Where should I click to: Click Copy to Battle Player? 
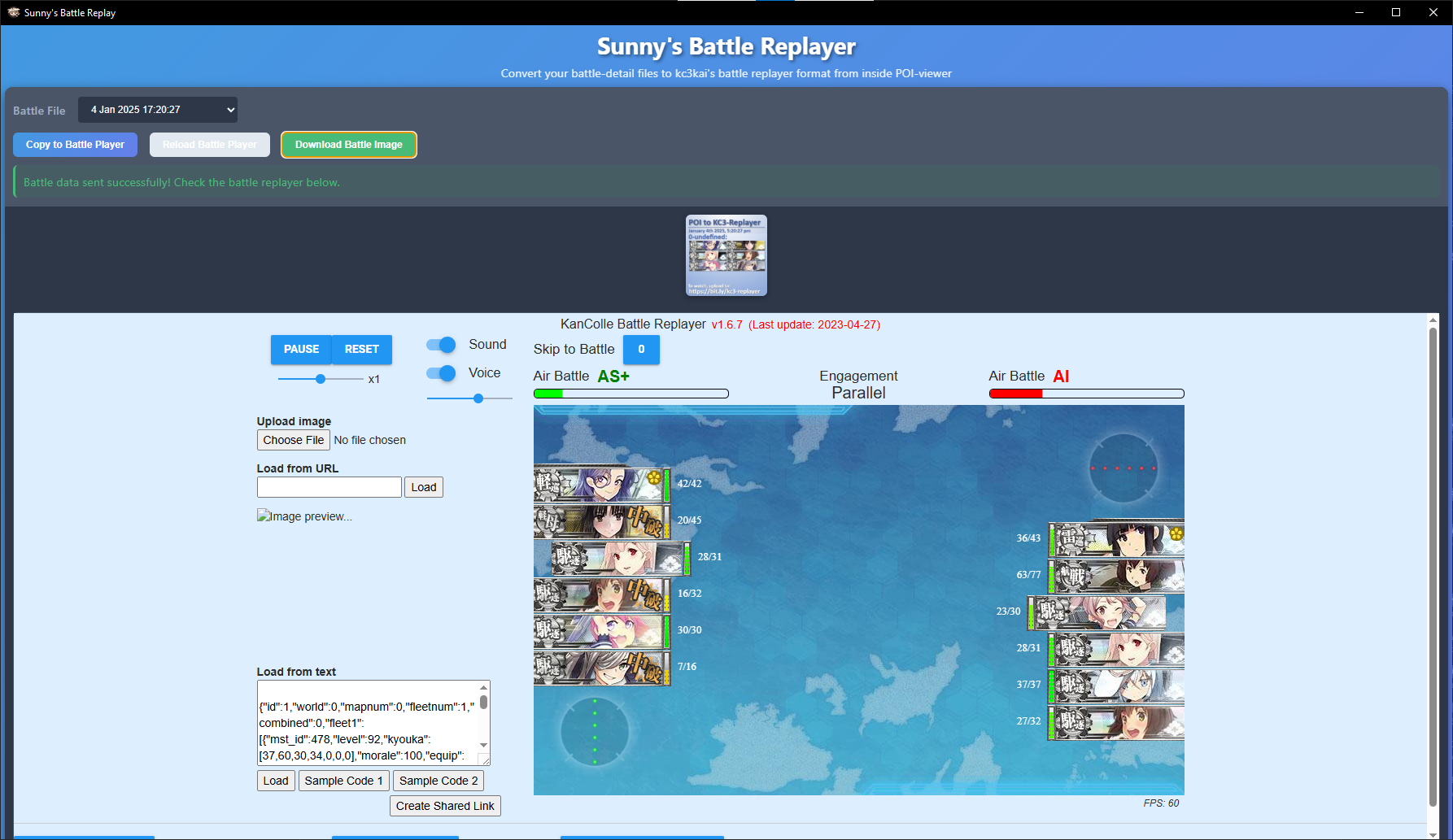point(75,144)
